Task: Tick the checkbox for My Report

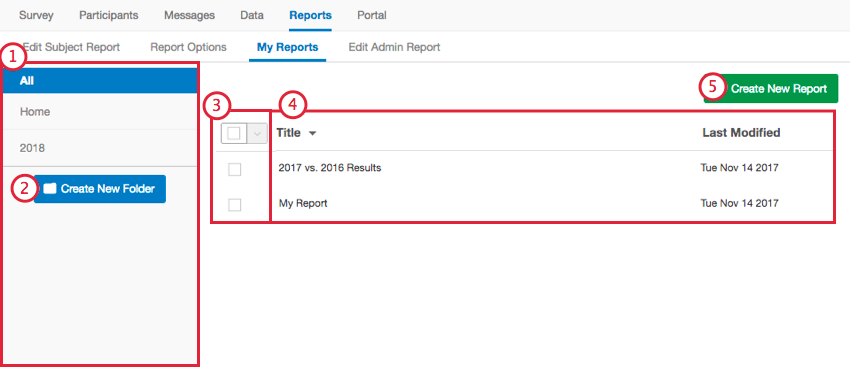Action: [234, 205]
